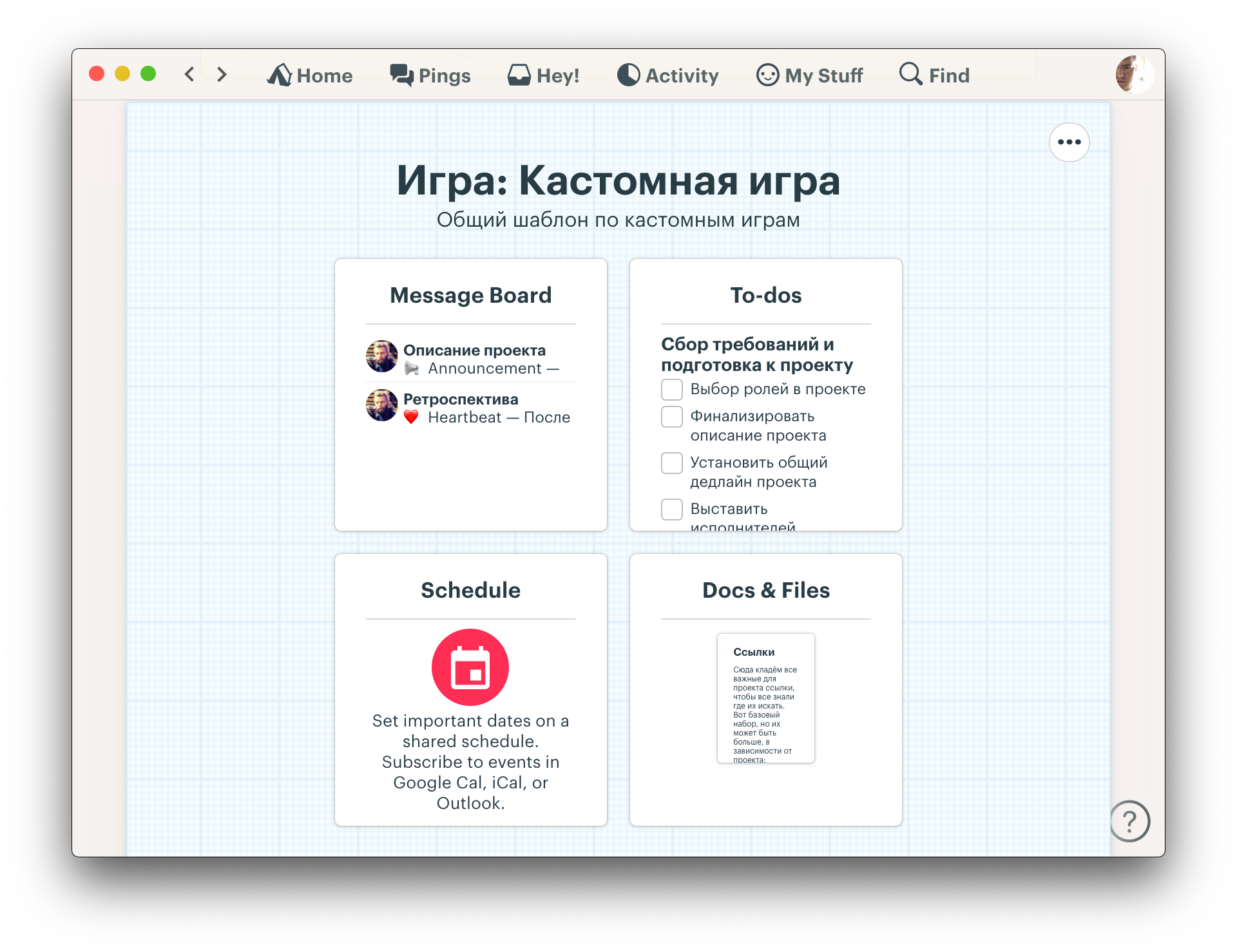1237x952 pixels.
Task: Open My Stuff smiley icon
Action: pyautogui.click(x=767, y=75)
